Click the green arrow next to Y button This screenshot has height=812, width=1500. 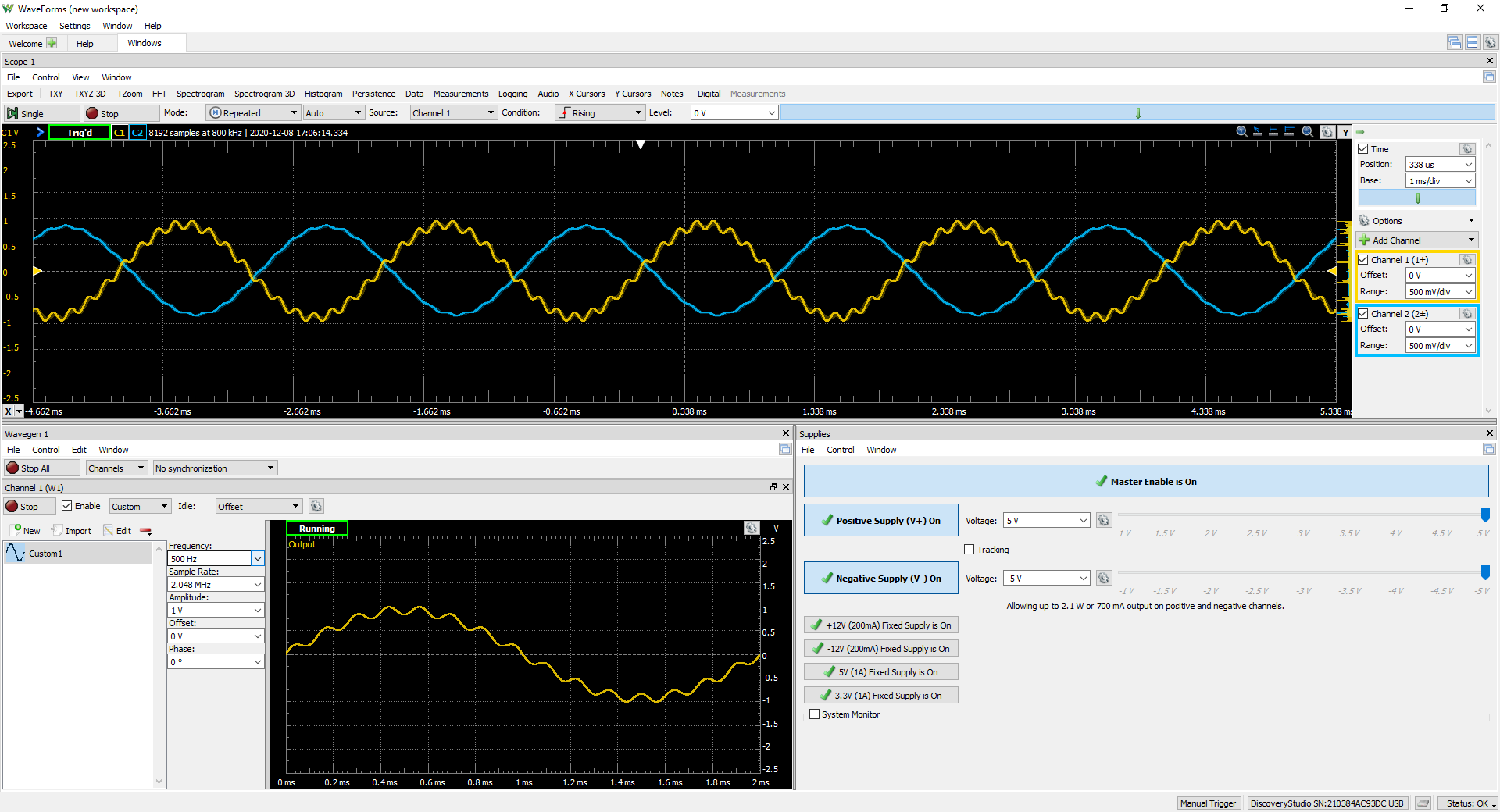(x=1360, y=132)
